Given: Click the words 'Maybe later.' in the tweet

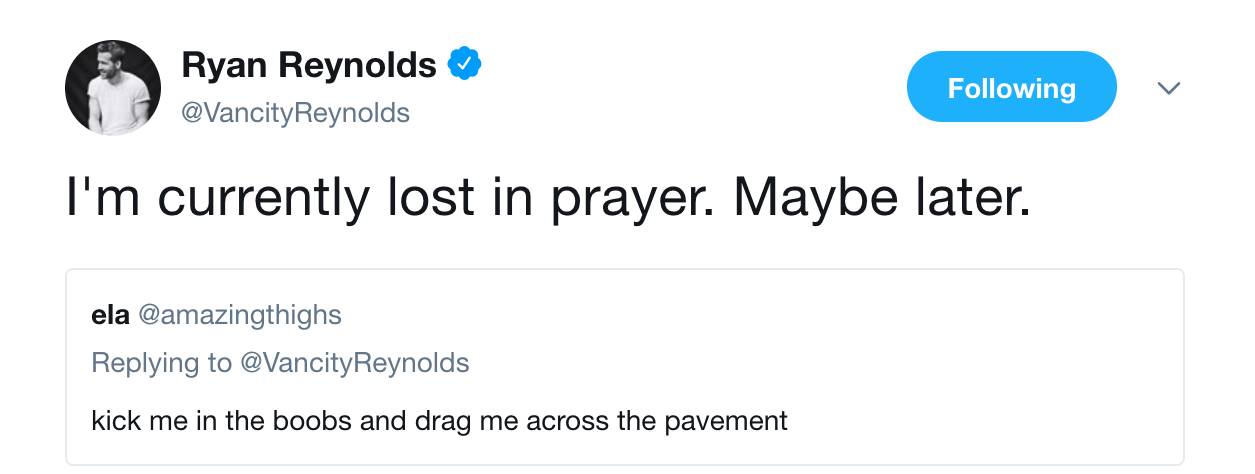Looking at the screenshot, I should point(880,199).
